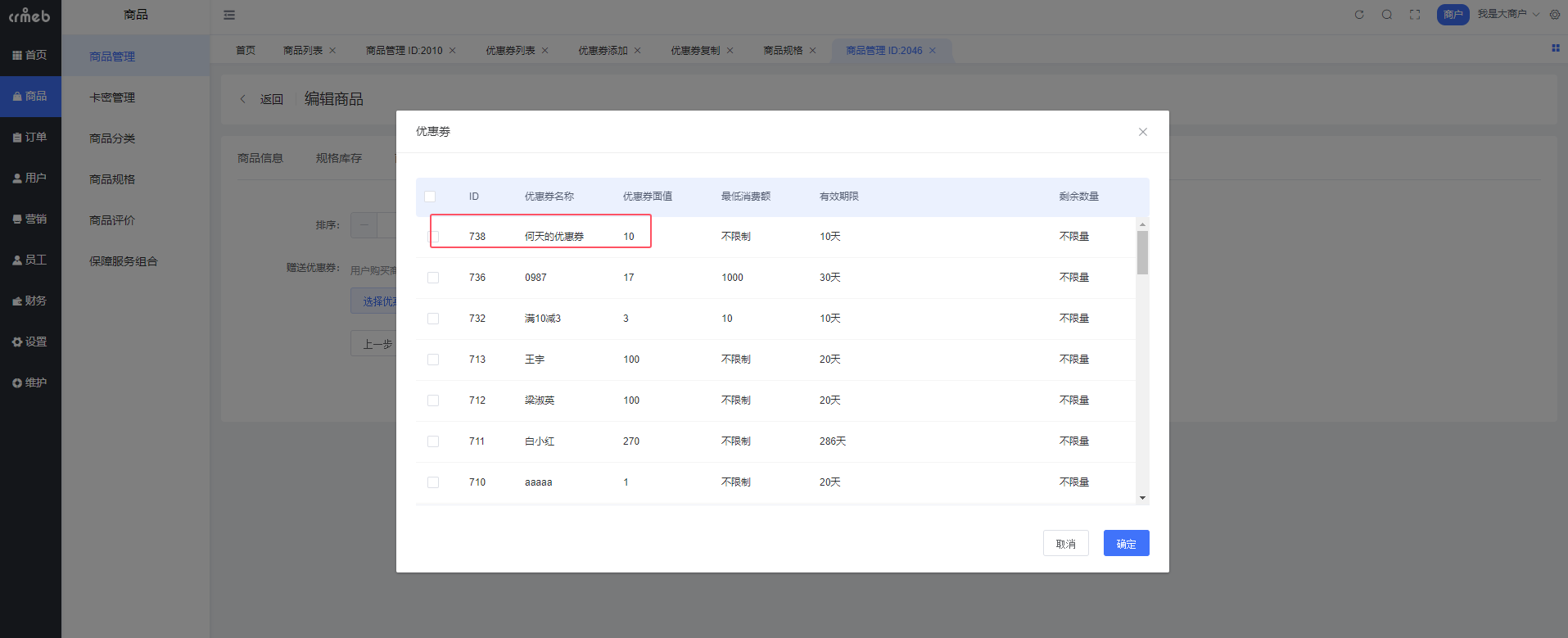1568x638 pixels.
Task: Select the 规格库存 form tab
Action: coord(339,158)
